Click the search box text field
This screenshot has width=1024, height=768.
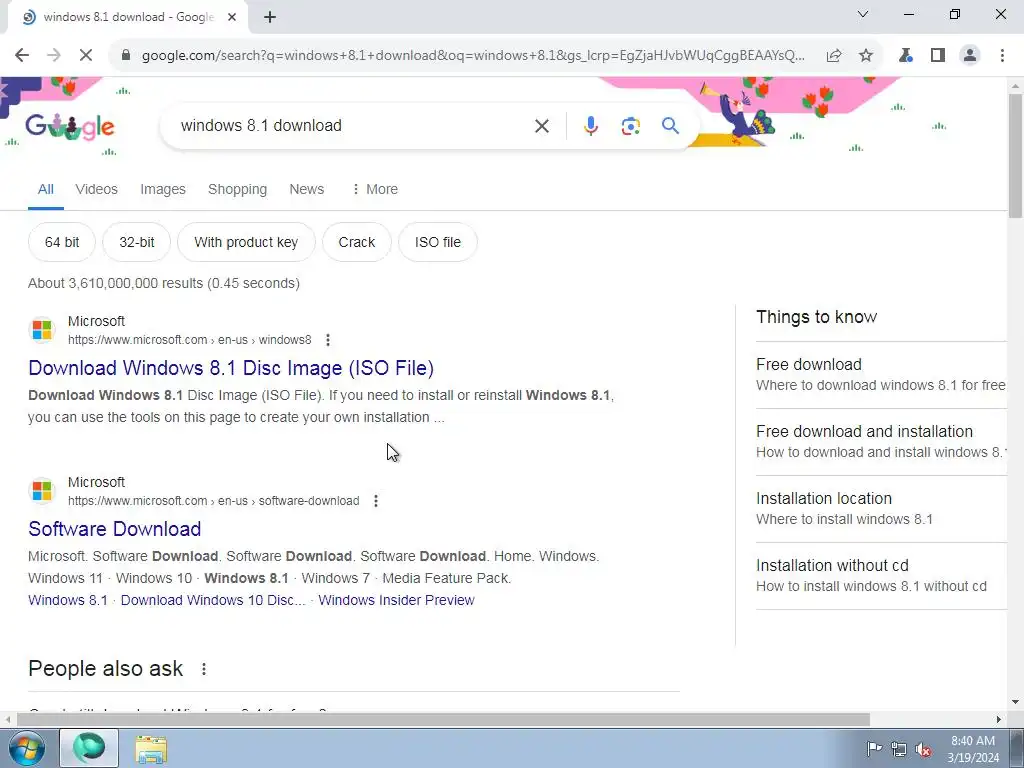click(x=353, y=125)
